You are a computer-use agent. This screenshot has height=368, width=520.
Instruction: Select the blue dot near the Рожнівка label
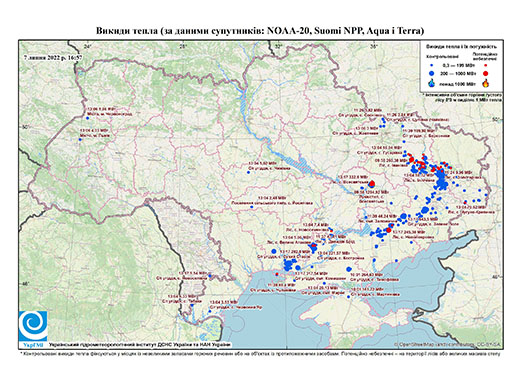(252, 207)
